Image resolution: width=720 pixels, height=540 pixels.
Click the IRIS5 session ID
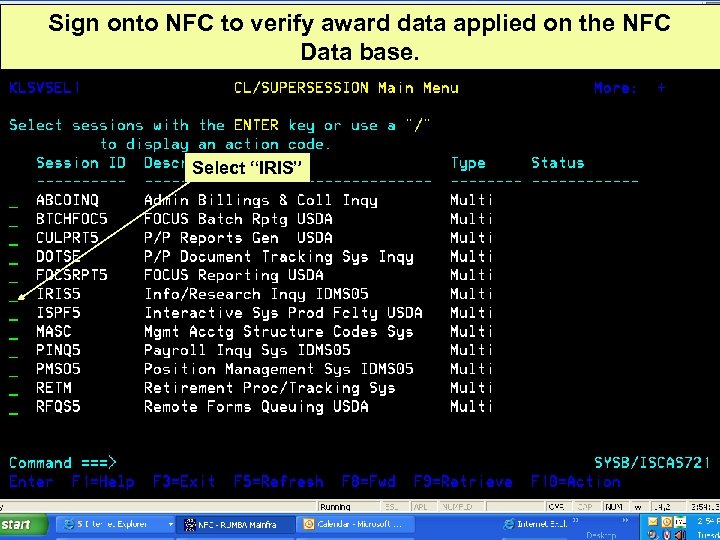[x=58, y=294]
